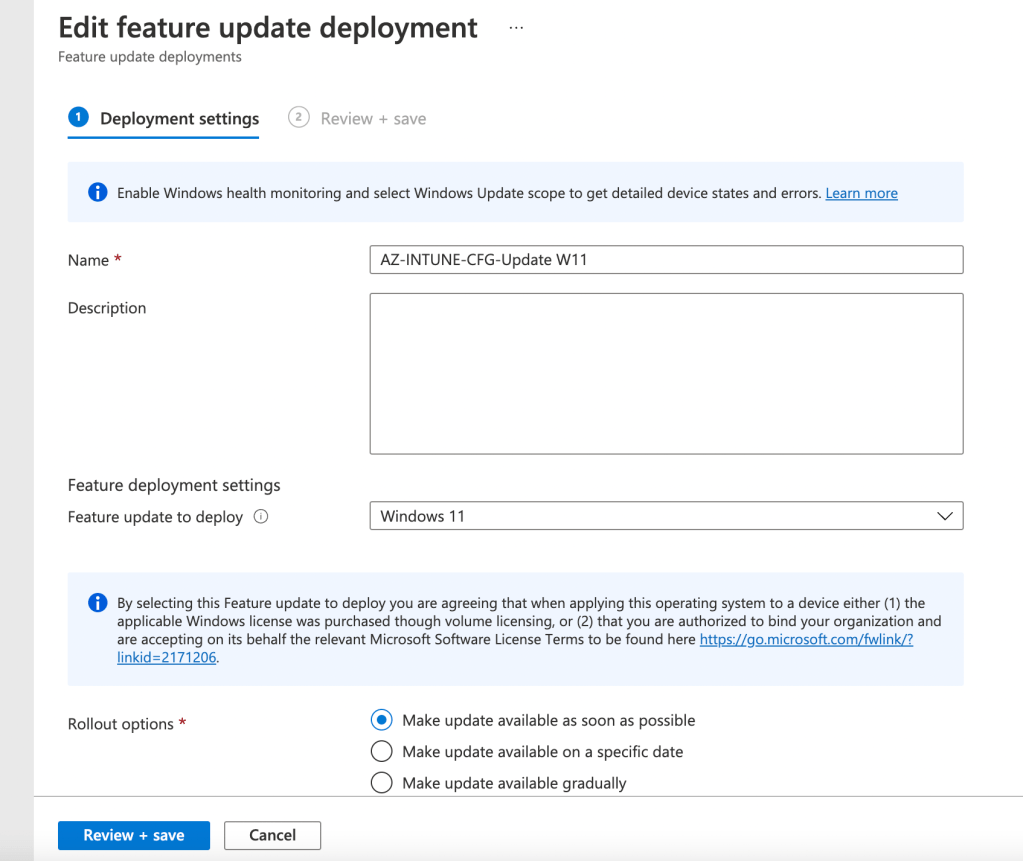Screen dimensions: 1023x861
Task: Click inside the Description text box
Action: coord(666,373)
